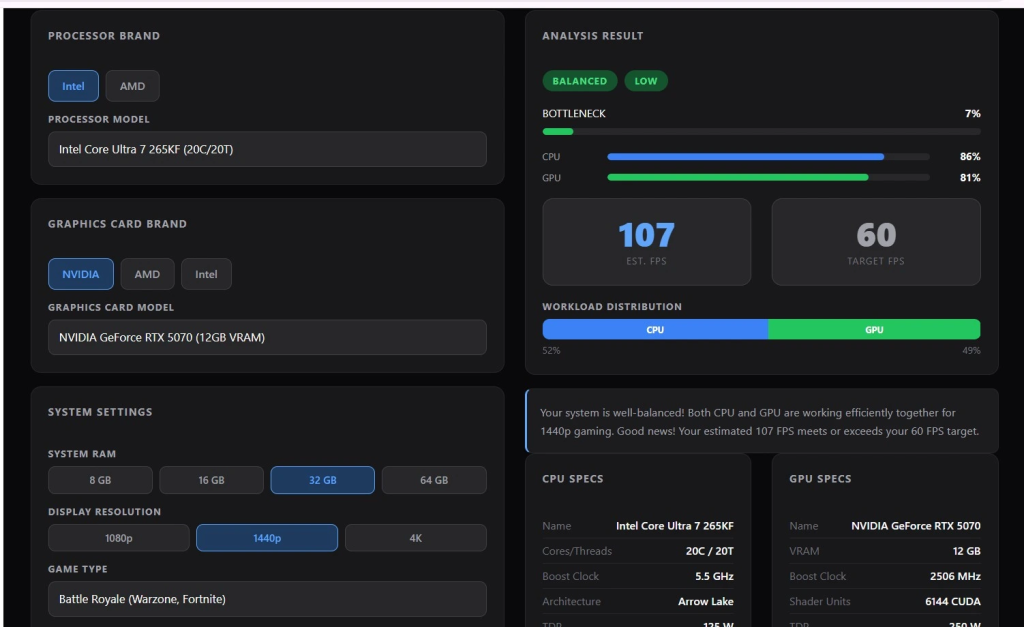Set system RAM to 32 GB
The width and height of the screenshot is (1024, 627).
point(323,480)
